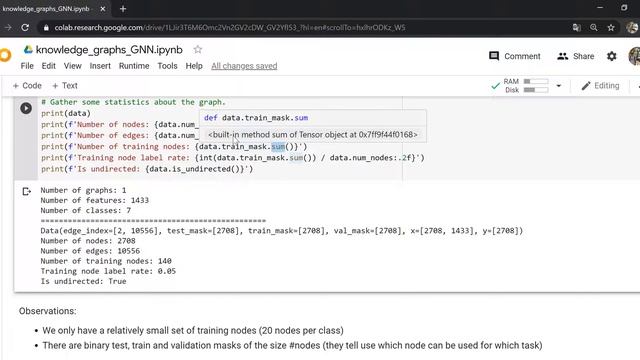Screen dimensions: 640x360
Task: Open the cell output options icon
Action: (x=27, y=191)
